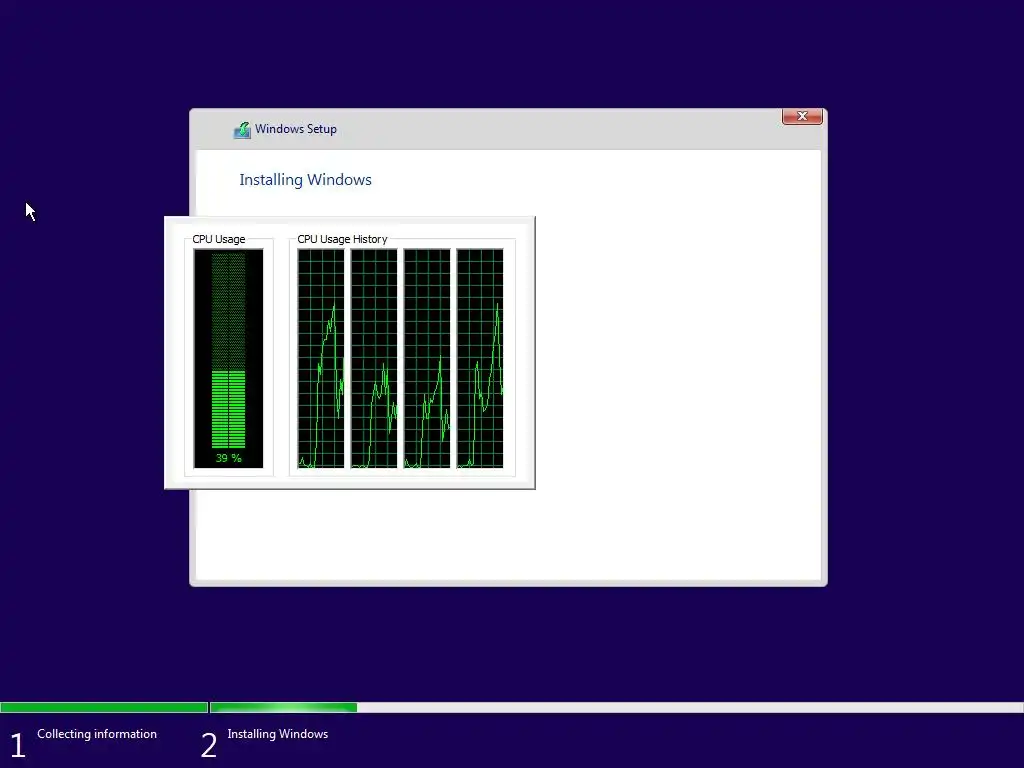Click the Windows Setup title icon
The image size is (1024, 768).
(242, 130)
